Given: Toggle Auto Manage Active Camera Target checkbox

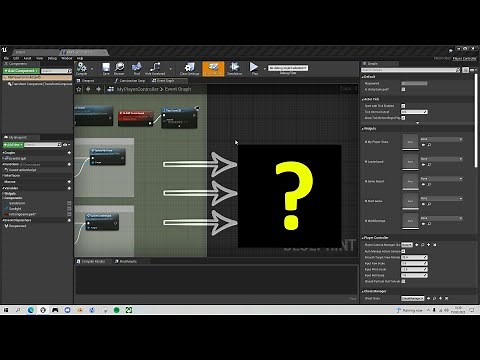Looking at the screenshot, I should (403, 251).
